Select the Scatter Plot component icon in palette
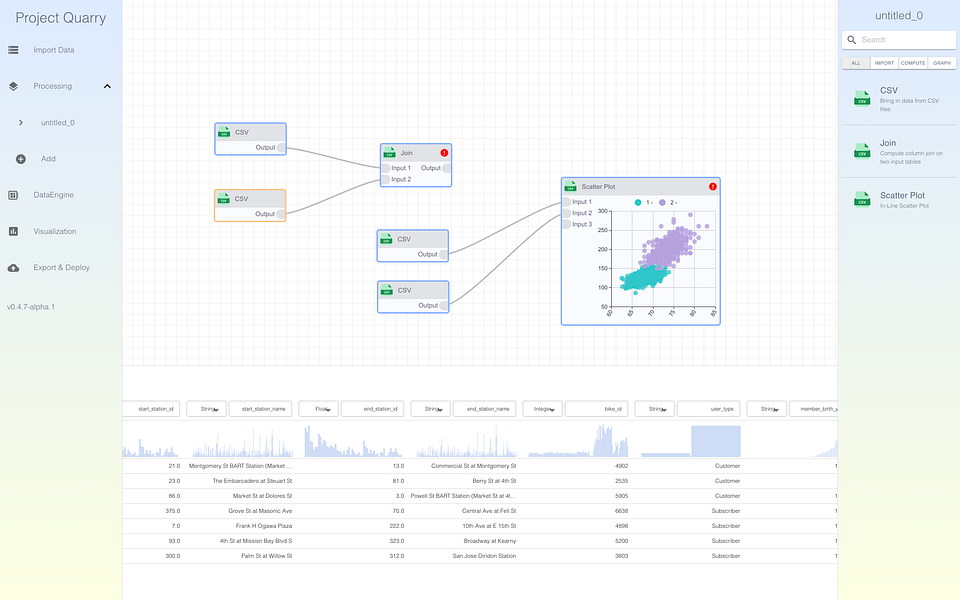Screen dimensions: 960x600 pos(862,200)
